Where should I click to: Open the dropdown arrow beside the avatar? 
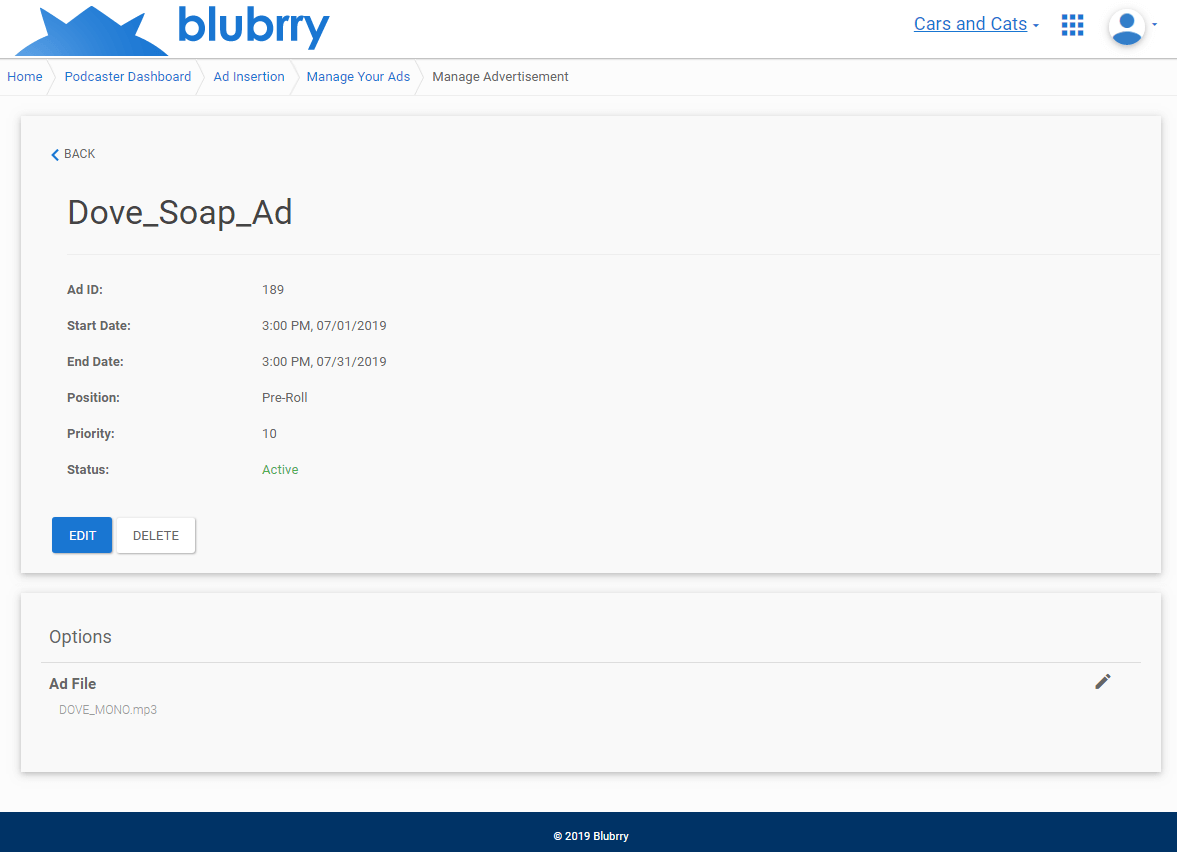pyautogui.click(x=1154, y=25)
